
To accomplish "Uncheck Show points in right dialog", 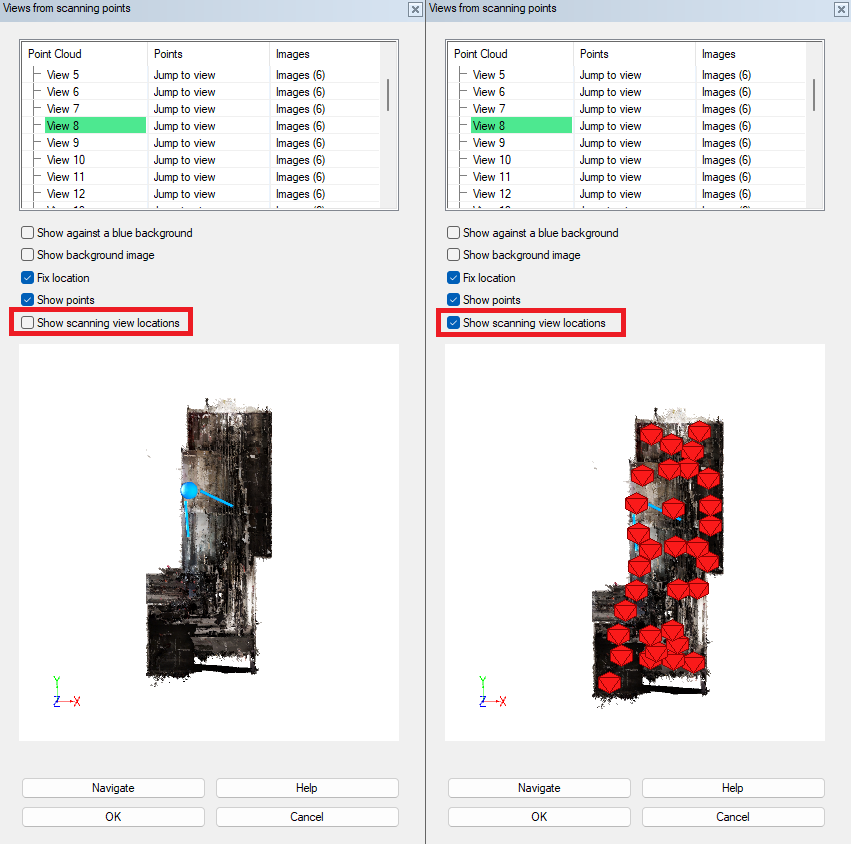I will (454, 300).
